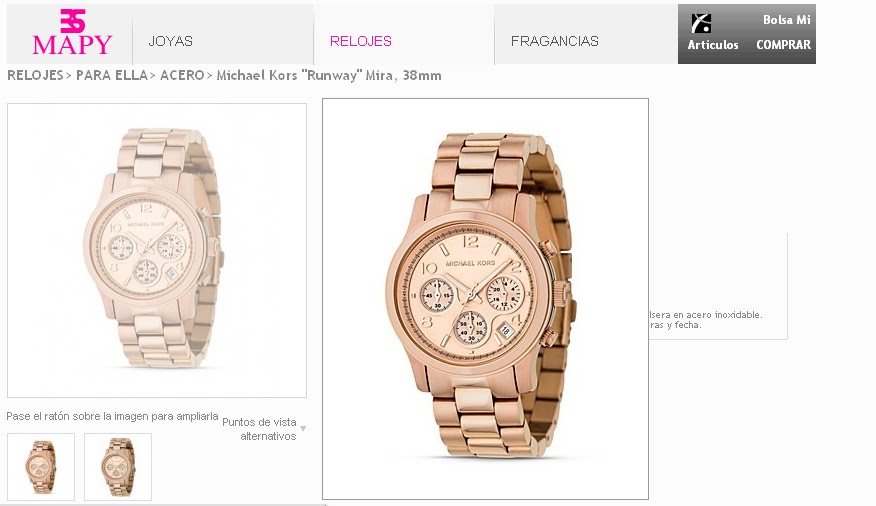Click the MAPY pink logo
The image size is (876, 506).
coord(72,32)
